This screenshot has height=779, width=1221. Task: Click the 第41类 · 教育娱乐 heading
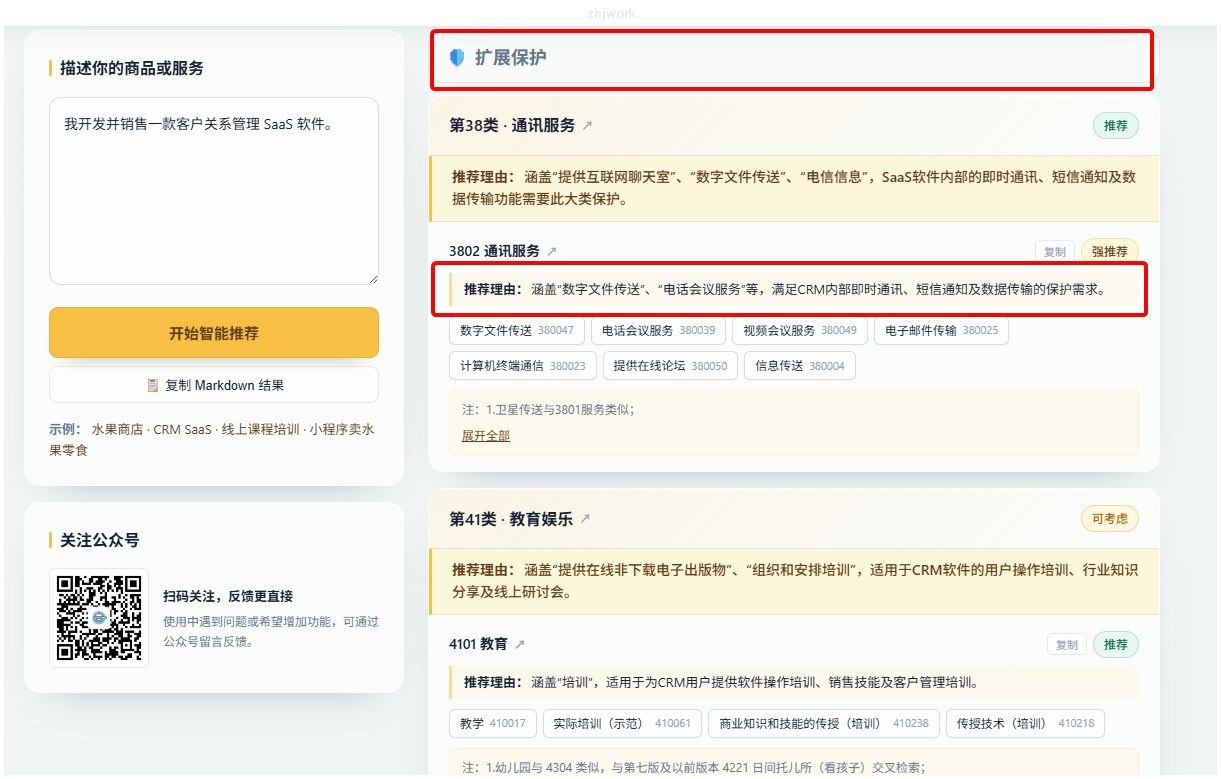tap(511, 519)
